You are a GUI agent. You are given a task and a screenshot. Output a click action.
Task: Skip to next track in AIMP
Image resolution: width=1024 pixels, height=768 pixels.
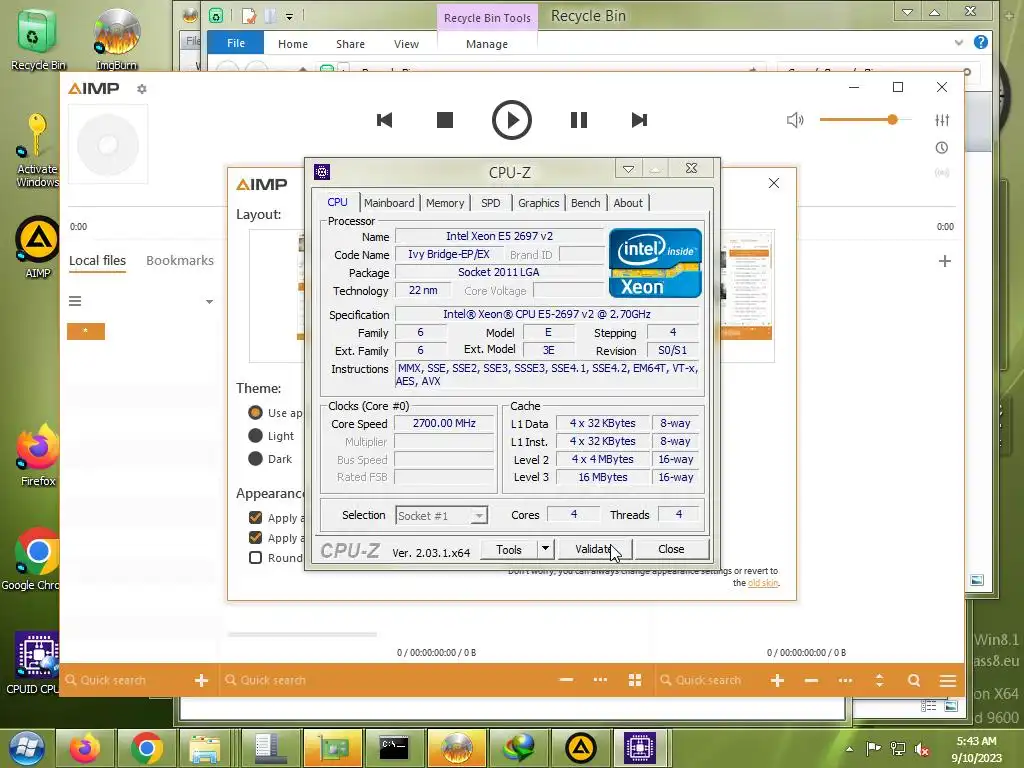click(639, 120)
